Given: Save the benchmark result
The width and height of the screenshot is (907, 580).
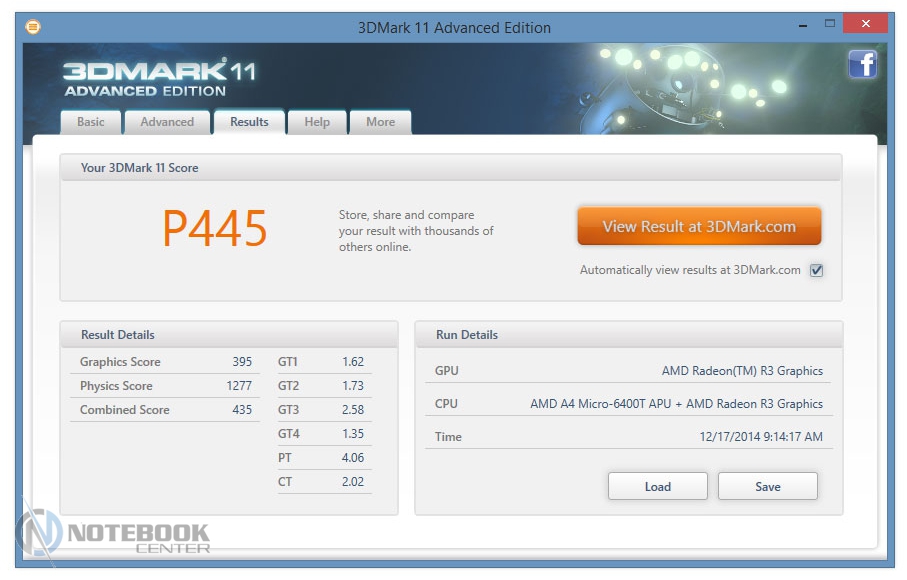Looking at the screenshot, I should [767, 487].
